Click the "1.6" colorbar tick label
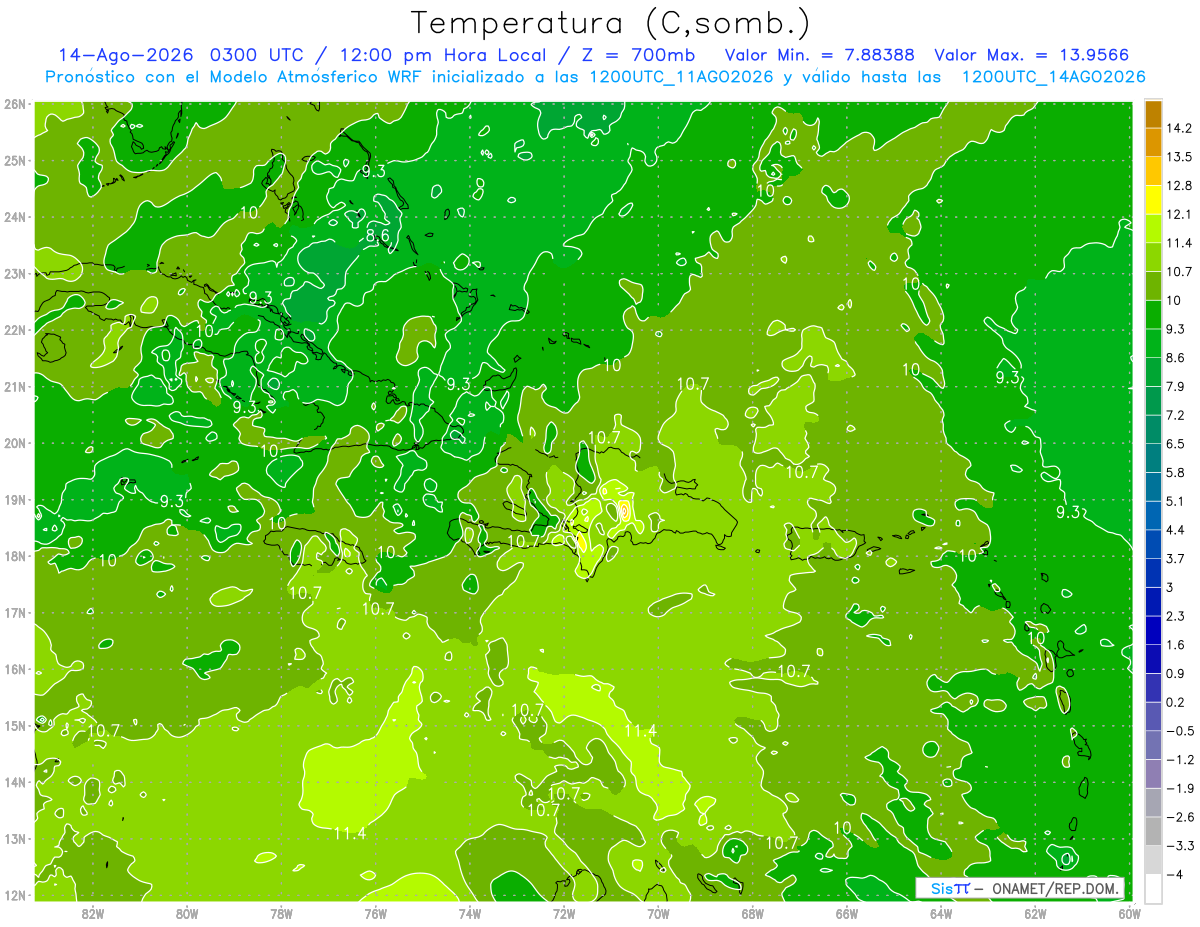 [x=1176, y=645]
